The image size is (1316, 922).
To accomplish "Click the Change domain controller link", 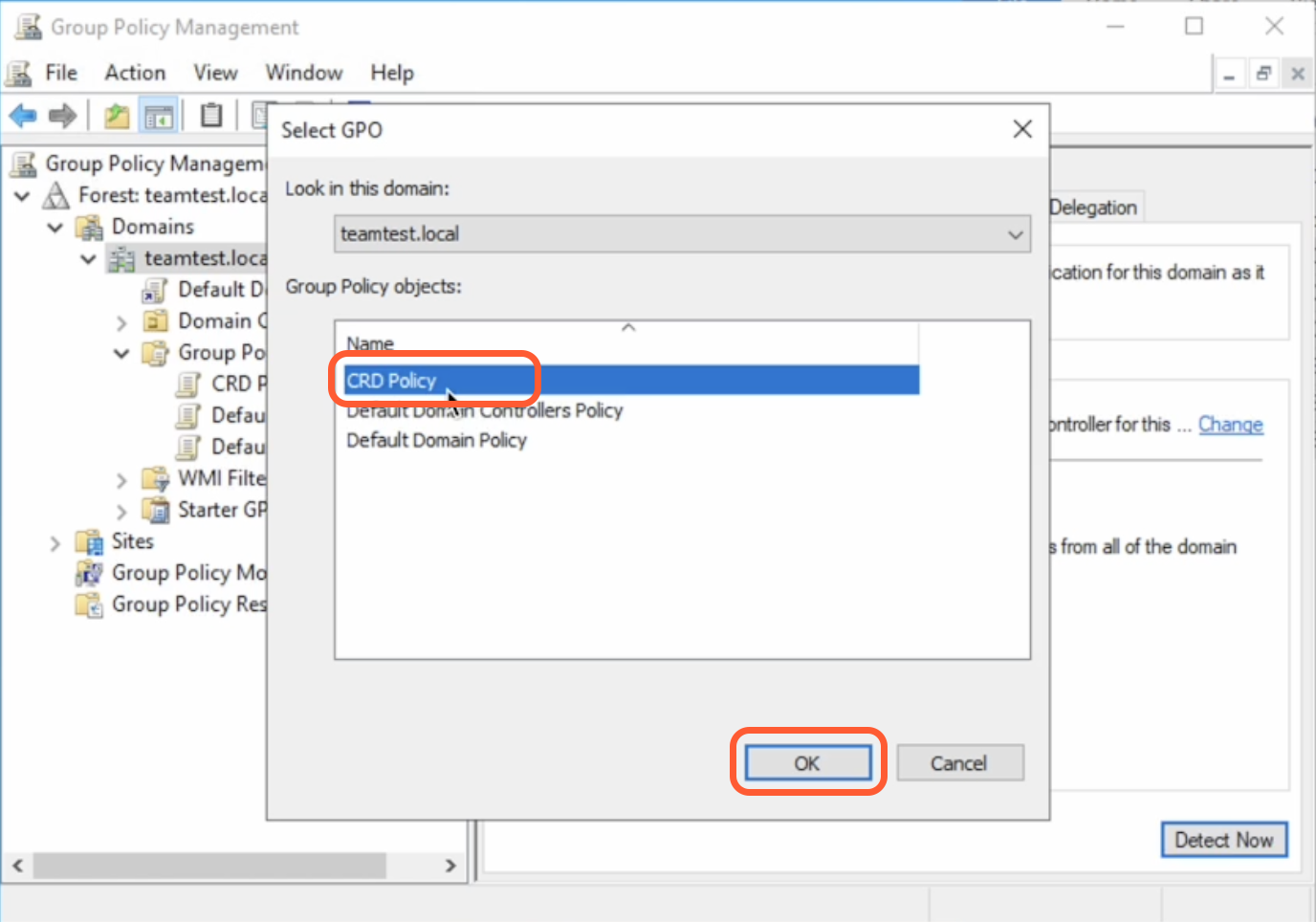I will 1230,425.
